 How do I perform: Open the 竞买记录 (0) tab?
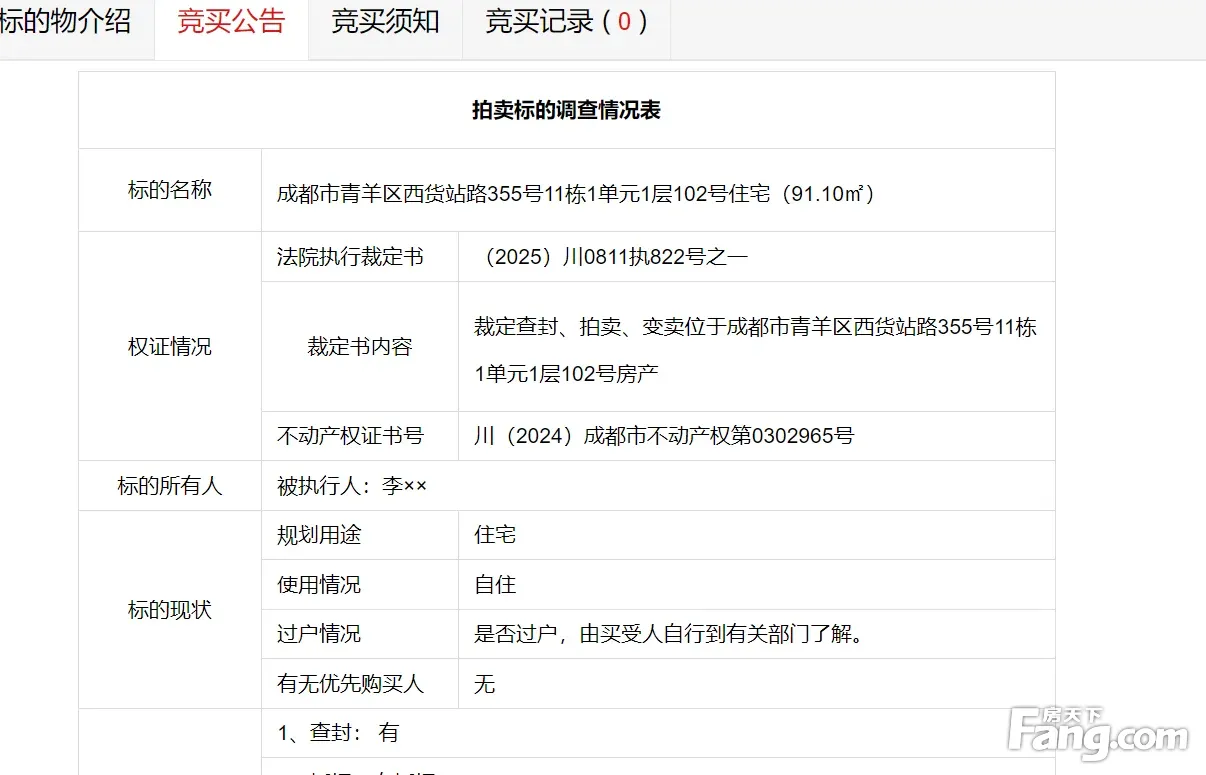tap(566, 22)
